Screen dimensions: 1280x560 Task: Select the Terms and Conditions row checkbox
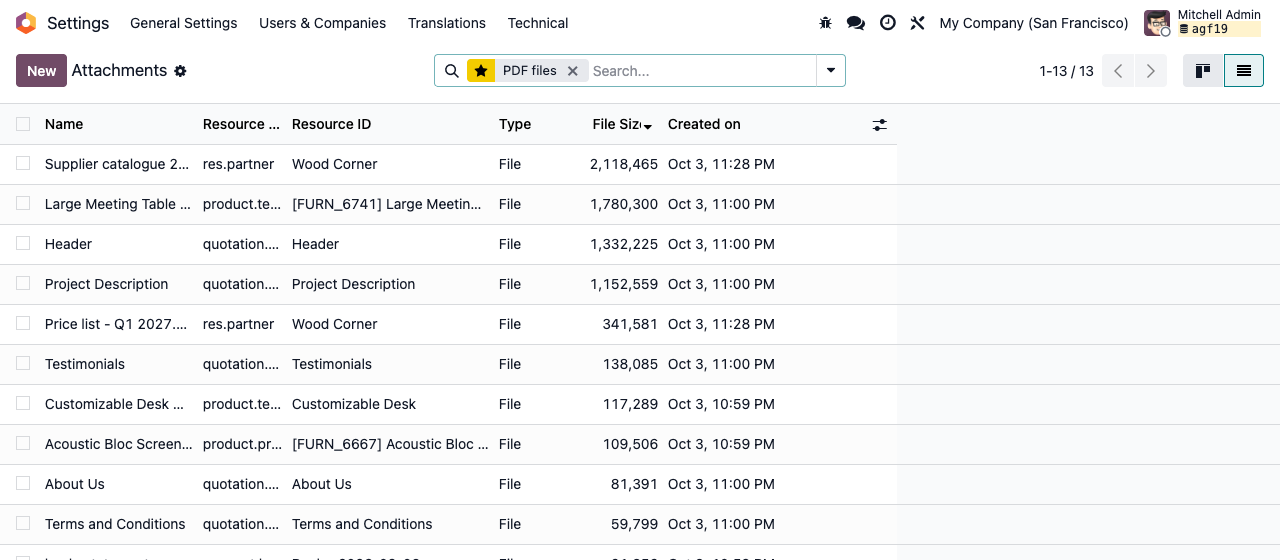pyautogui.click(x=23, y=523)
